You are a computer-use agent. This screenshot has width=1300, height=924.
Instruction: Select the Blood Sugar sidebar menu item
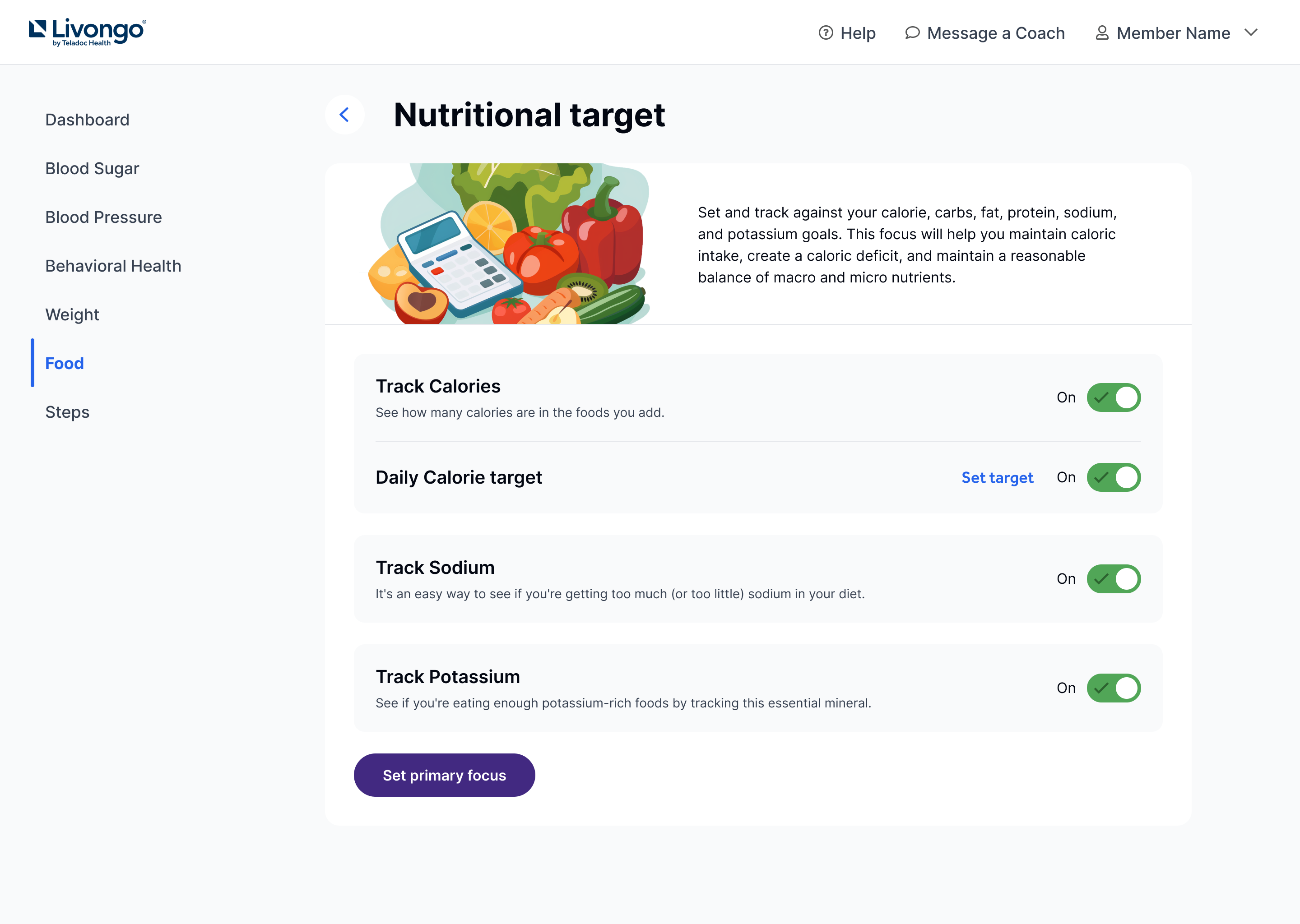pyautogui.click(x=93, y=168)
